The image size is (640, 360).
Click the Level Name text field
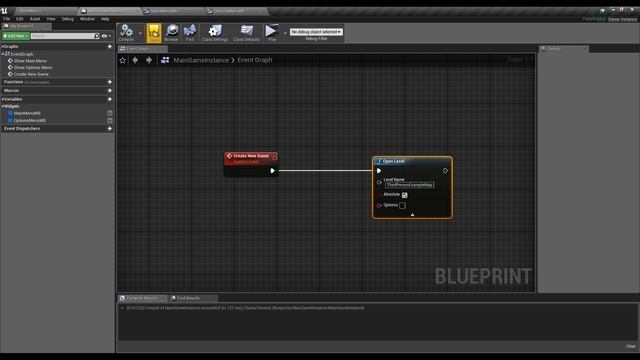pos(409,185)
